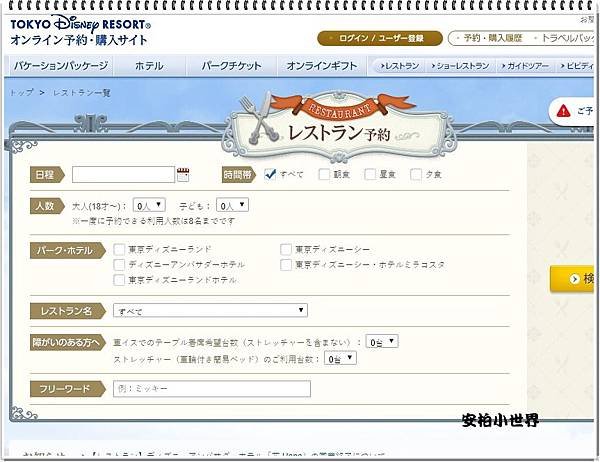Go to レストラン sub-navigation link

click(x=399, y=66)
